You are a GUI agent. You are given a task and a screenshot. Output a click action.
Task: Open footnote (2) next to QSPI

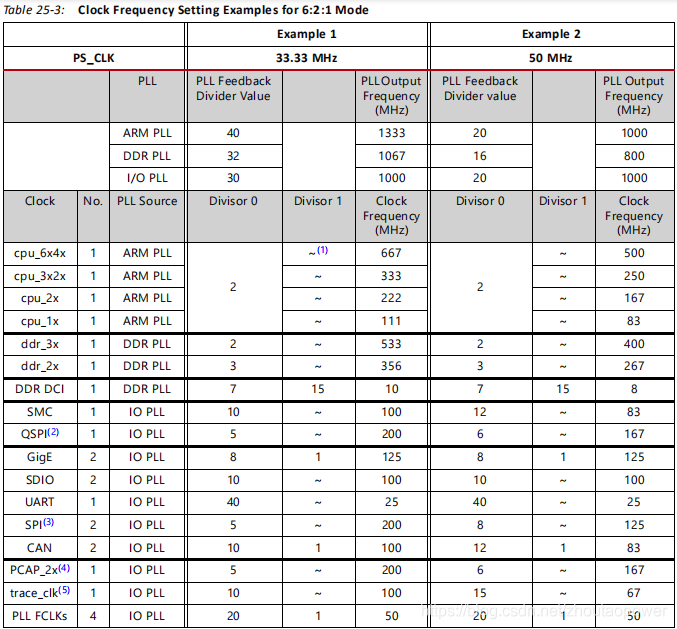coord(53,431)
